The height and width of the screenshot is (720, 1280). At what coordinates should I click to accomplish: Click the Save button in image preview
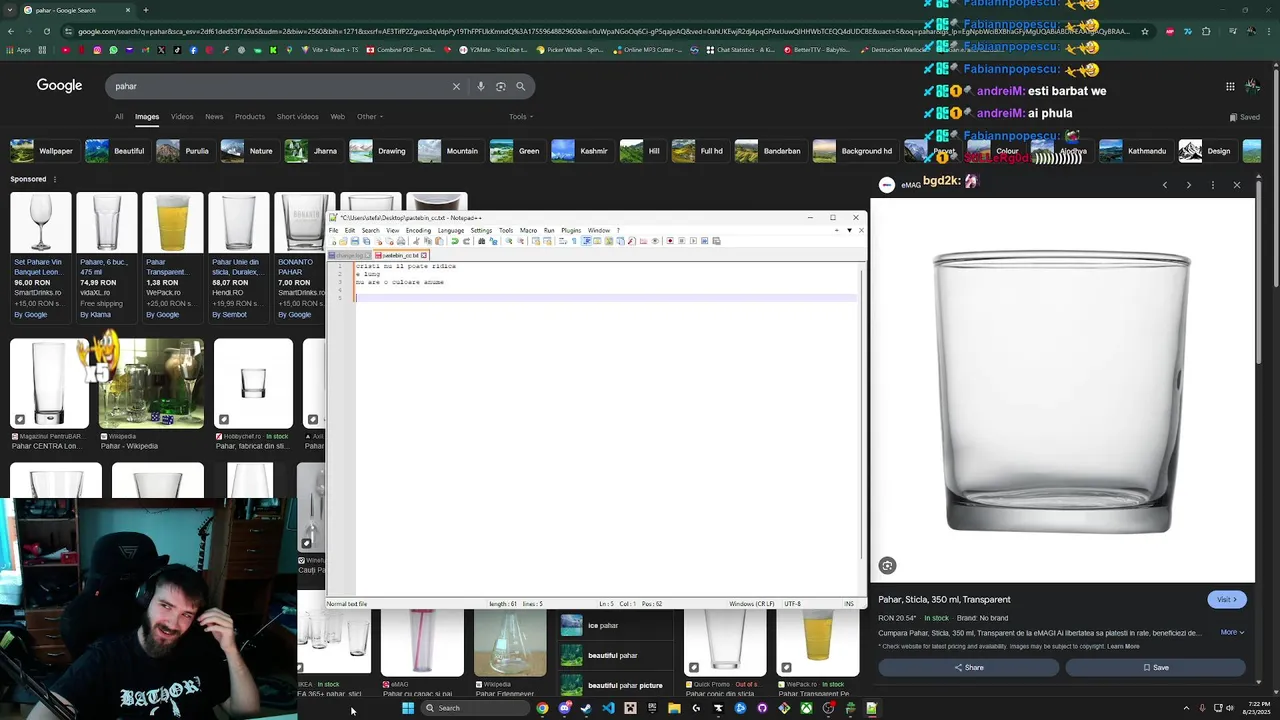(x=1156, y=667)
